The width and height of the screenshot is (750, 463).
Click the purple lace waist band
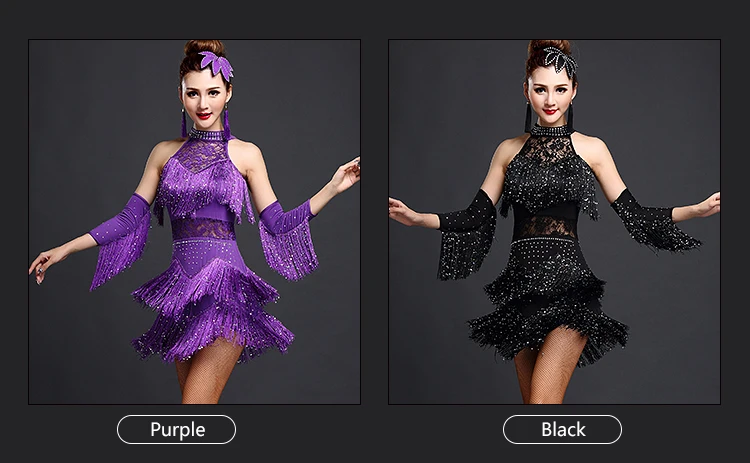click(x=201, y=230)
